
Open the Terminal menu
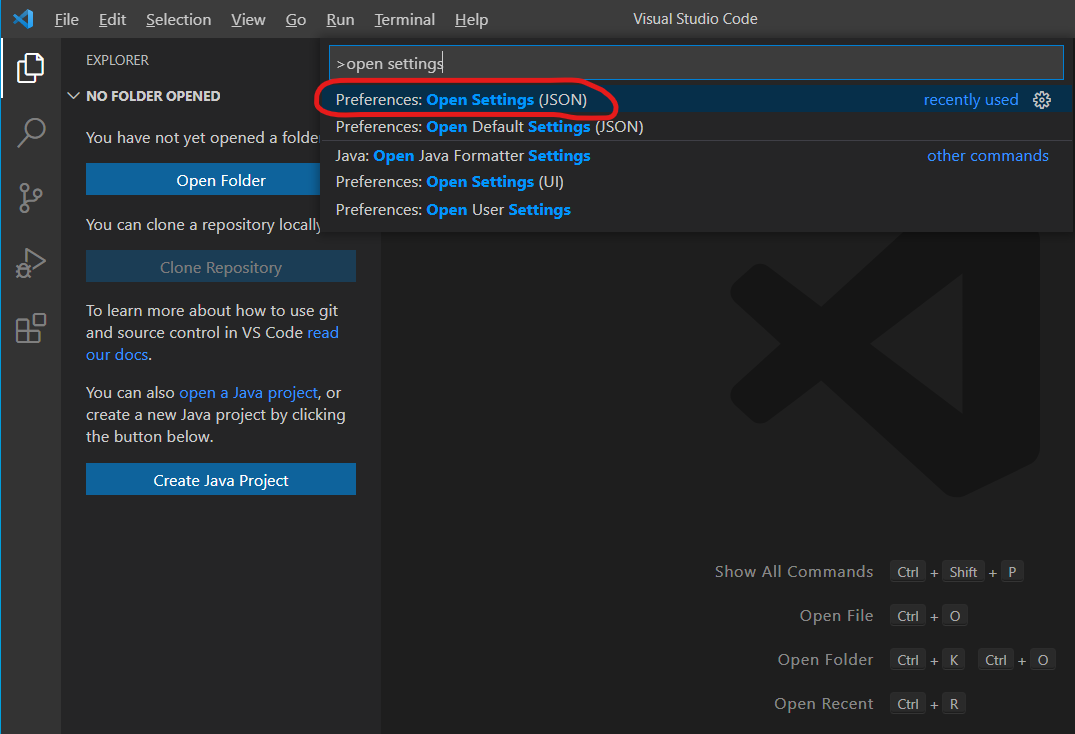[404, 20]
